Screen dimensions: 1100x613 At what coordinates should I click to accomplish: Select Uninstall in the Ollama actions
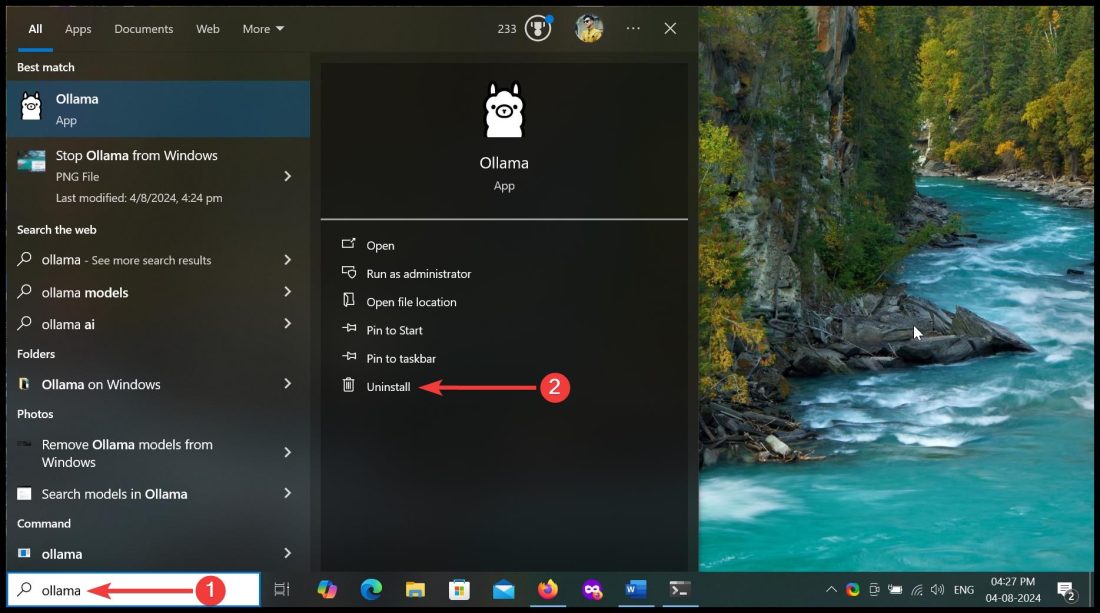(388, 387)
